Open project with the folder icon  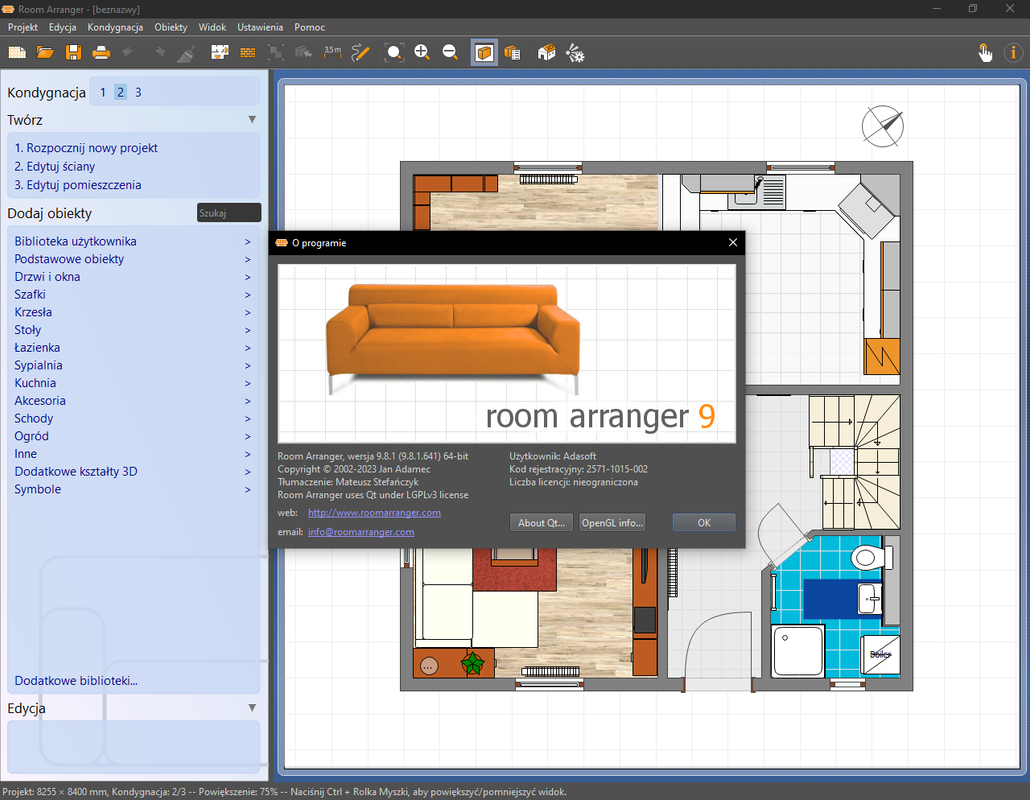point(45,53)
